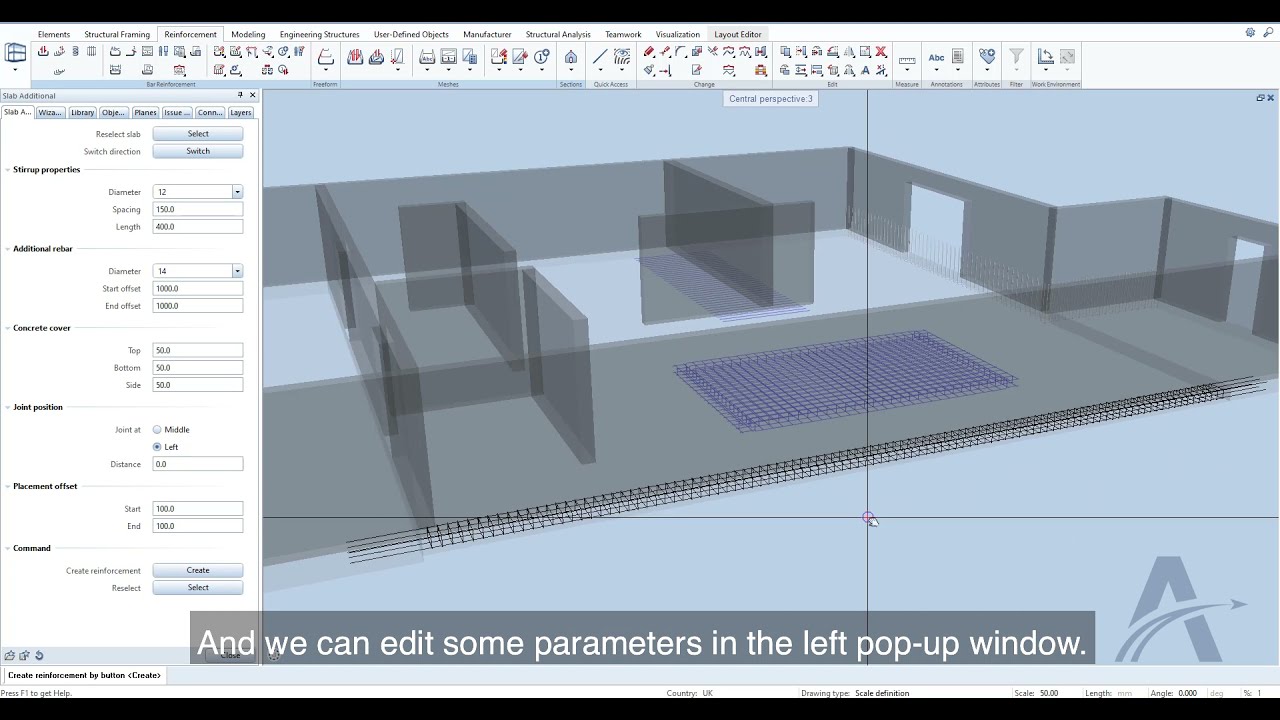Click the bucket paint icon in Change group
The width and height of the screenshot is (1280, 720).
pyautogui.click(x=649, y=70)
